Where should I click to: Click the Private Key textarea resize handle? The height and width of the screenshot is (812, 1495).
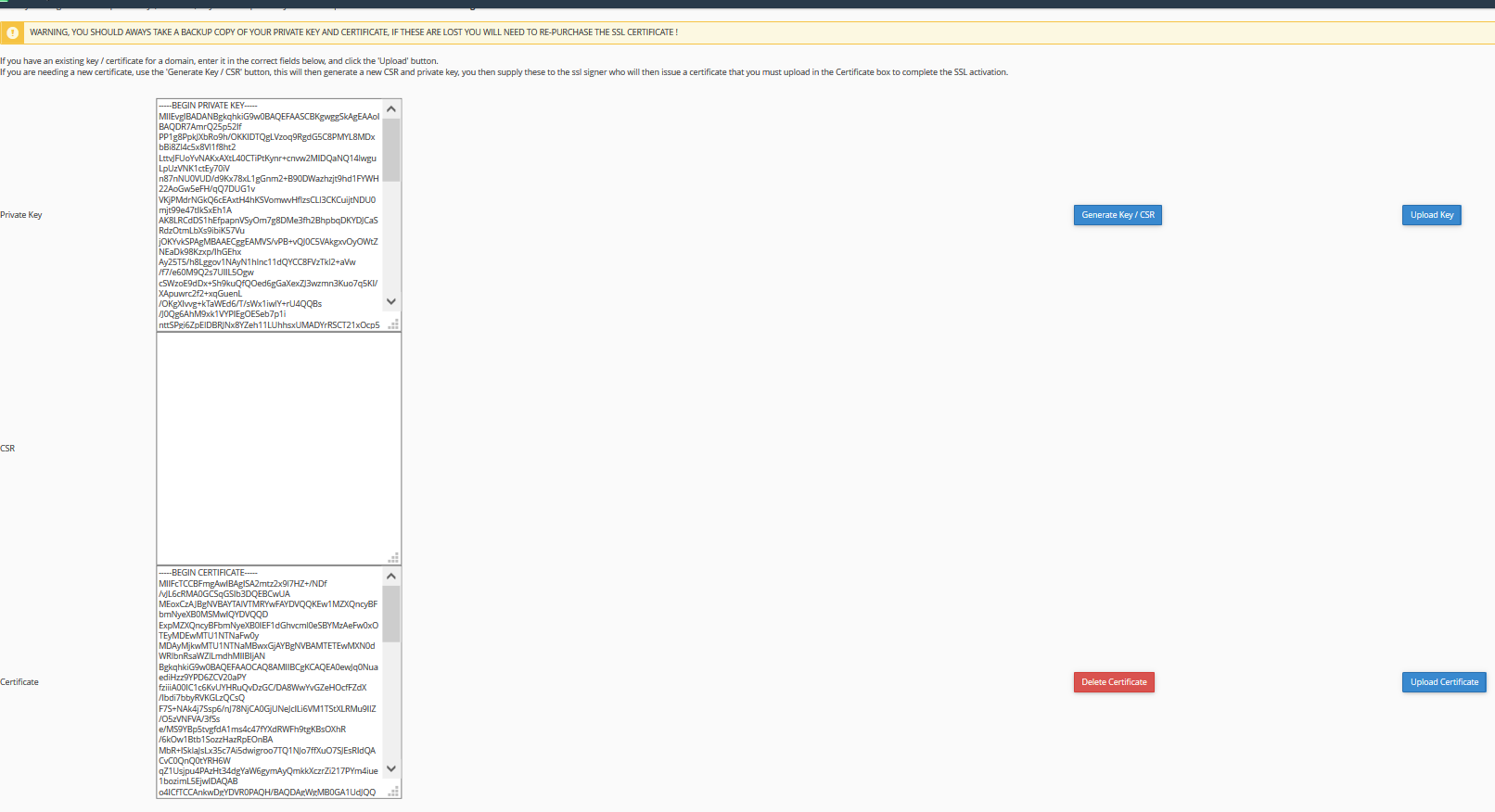coord(393,324)
